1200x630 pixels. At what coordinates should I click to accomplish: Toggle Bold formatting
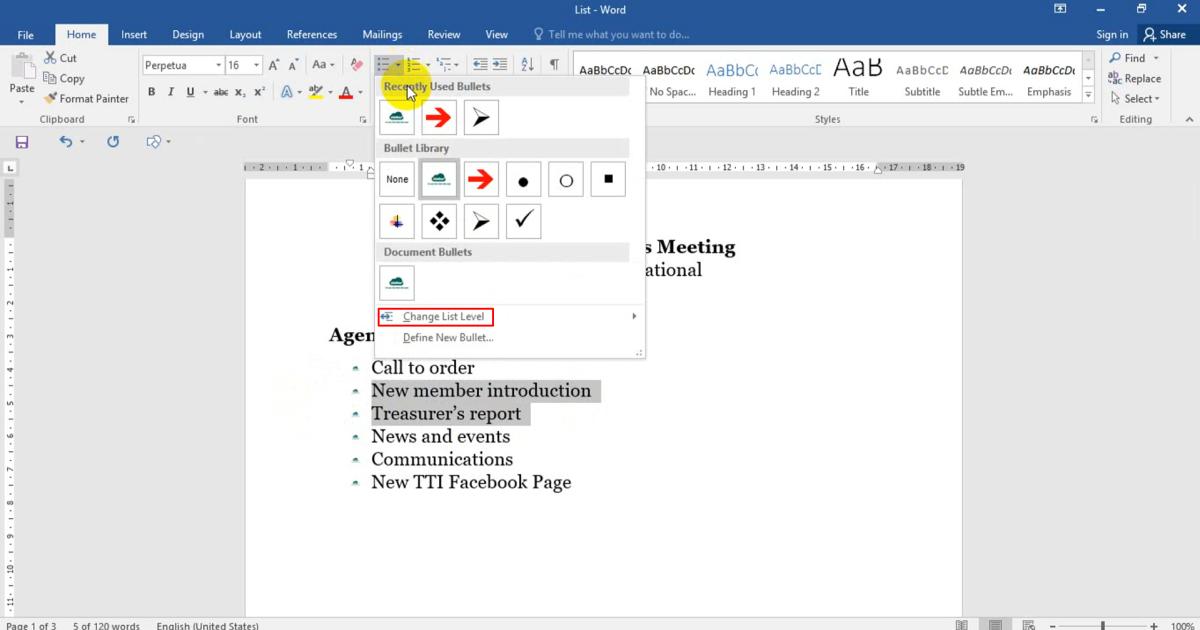pyautogui.click(x=152, y=92)
